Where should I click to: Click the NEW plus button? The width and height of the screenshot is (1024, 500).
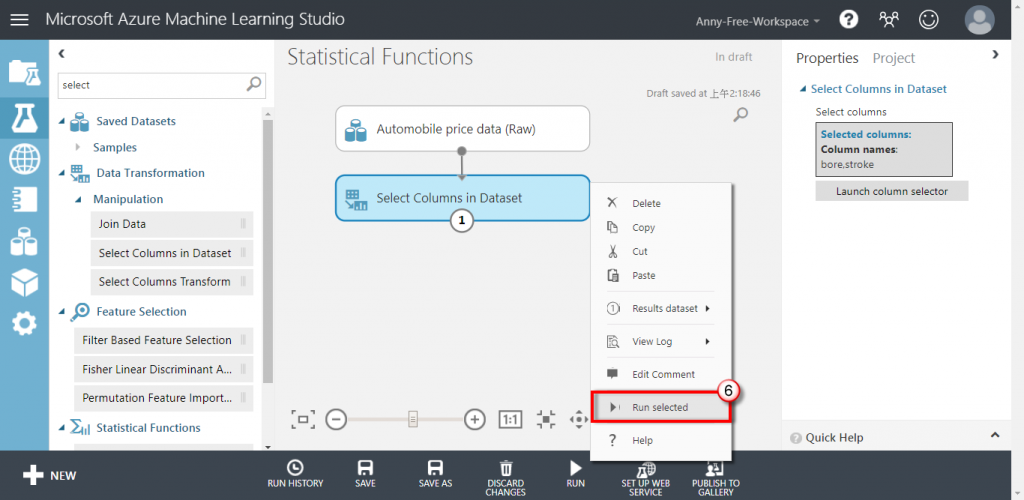click(50, 475)
